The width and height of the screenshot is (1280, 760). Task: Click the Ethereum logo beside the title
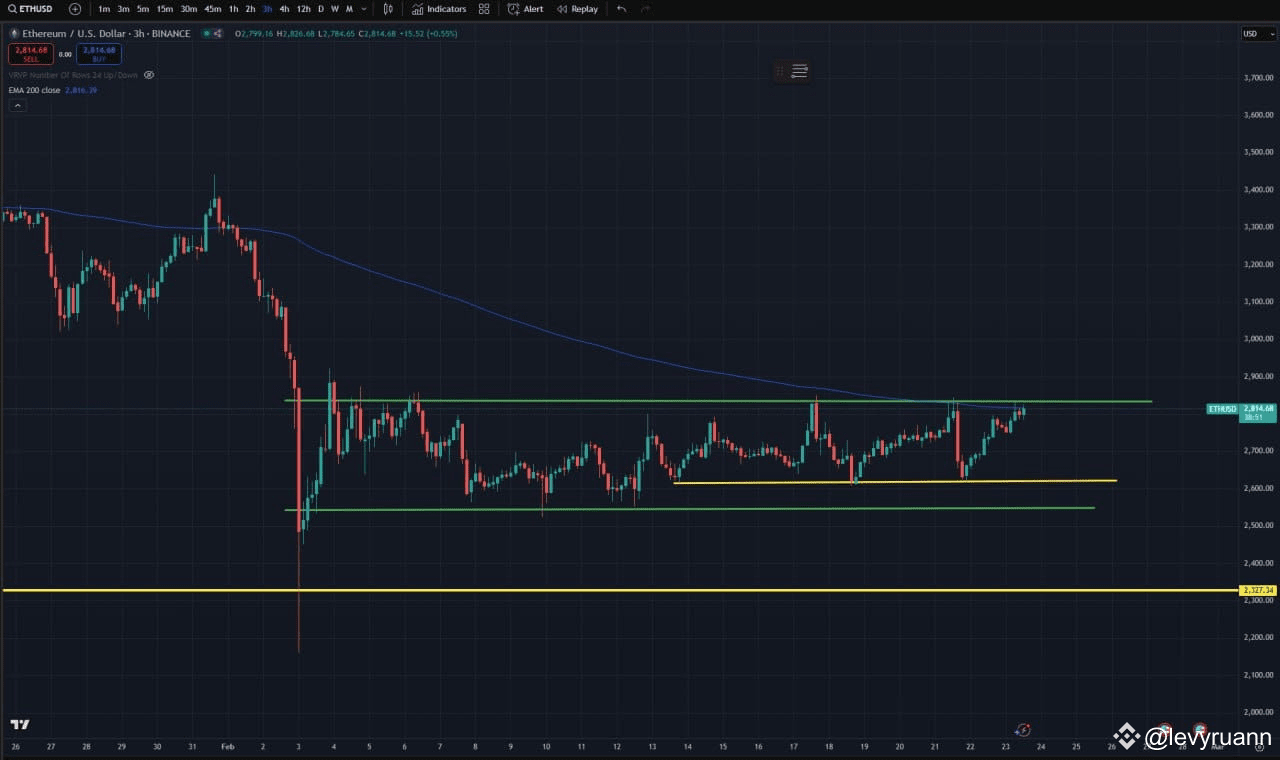[13, 34]
